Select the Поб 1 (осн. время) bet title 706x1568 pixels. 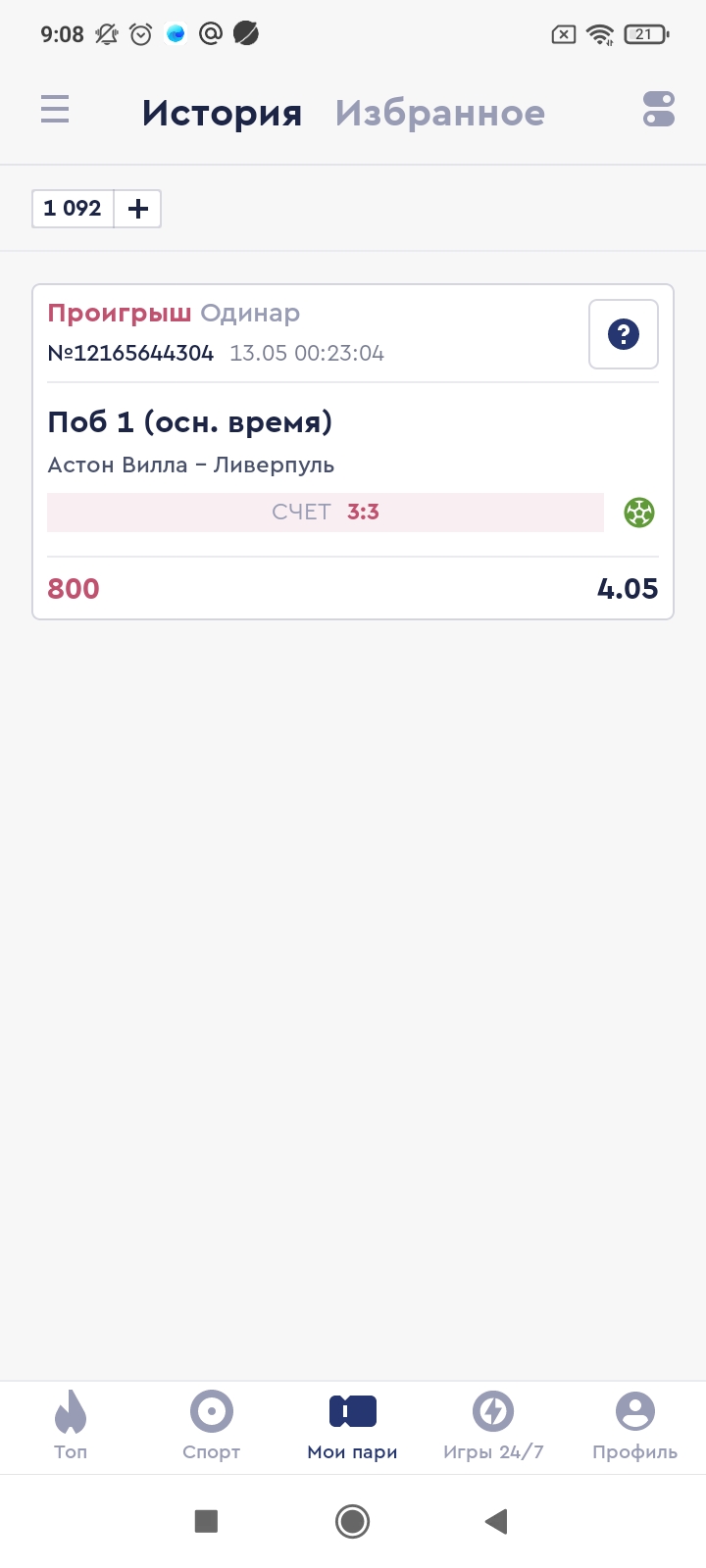190,422
